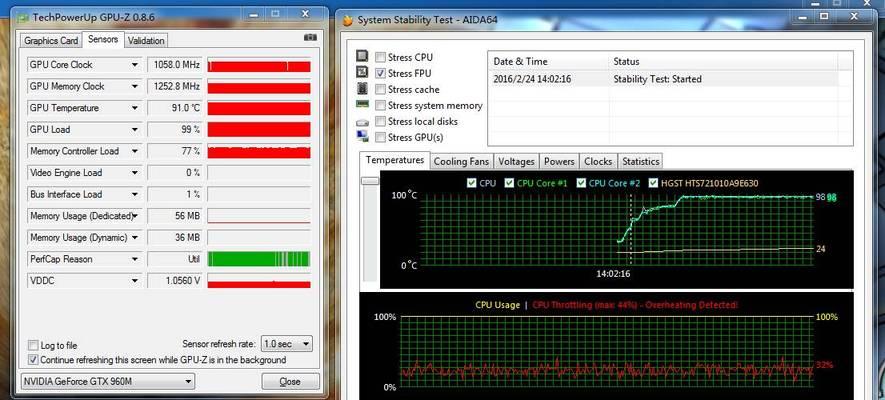Open the Sensor refresh rate dropdown
Screen dimensions: 885x400
pyautogui.click(x=287, y=344)
